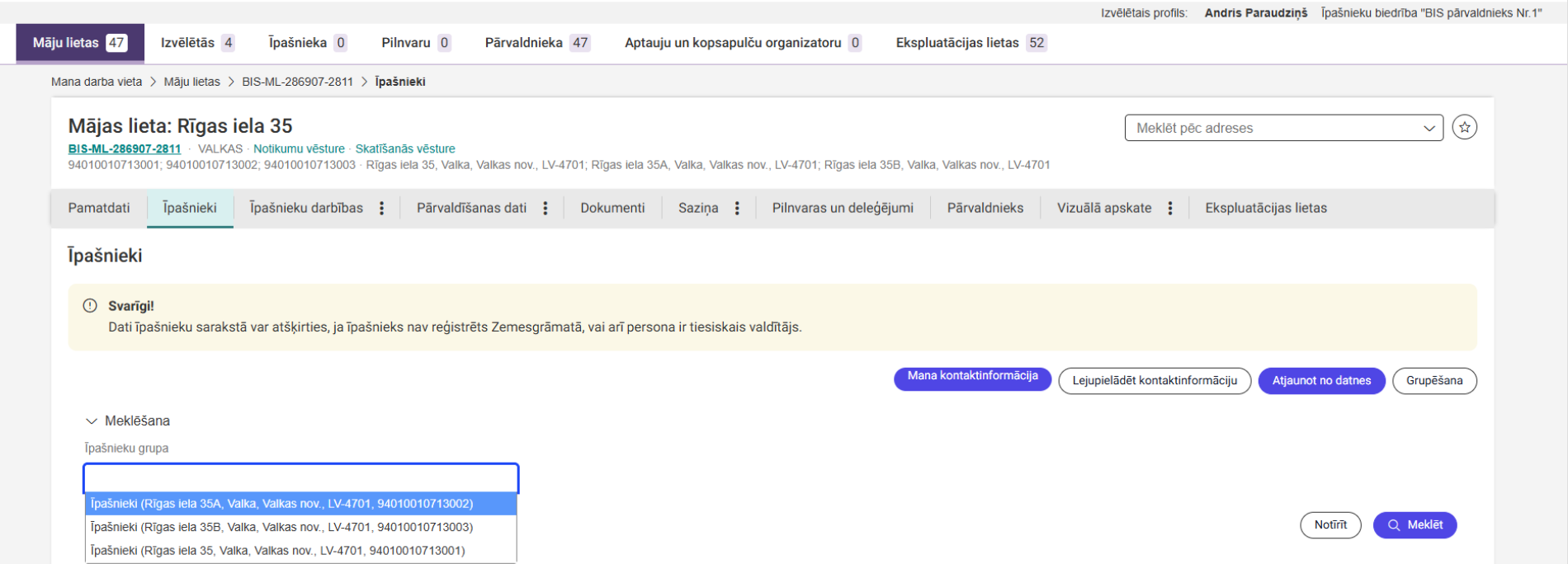Click Īpašnieku biedrība BIS pārvaldnieks Nr.1 profile

click(1431, 13)
